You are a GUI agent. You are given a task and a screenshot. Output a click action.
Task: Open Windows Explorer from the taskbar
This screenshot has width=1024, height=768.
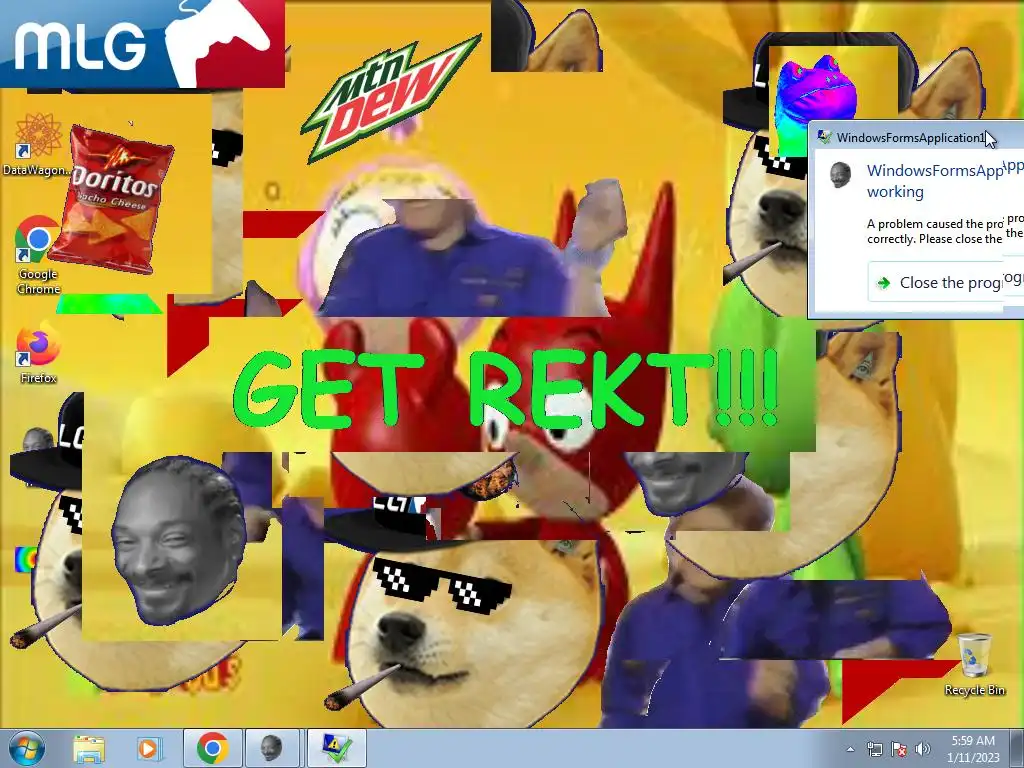pos(89,749)
